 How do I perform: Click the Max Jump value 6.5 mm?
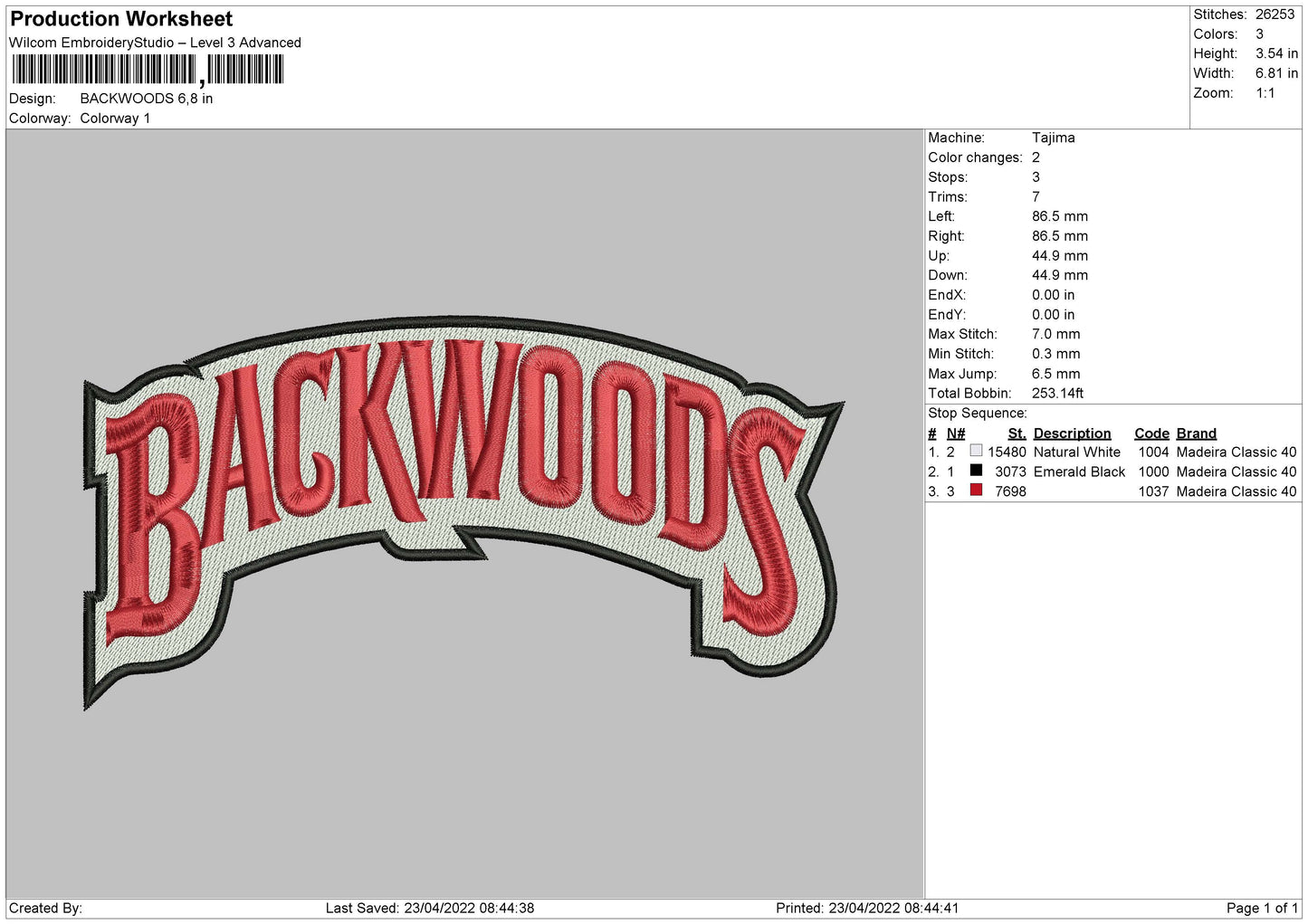1056,374
